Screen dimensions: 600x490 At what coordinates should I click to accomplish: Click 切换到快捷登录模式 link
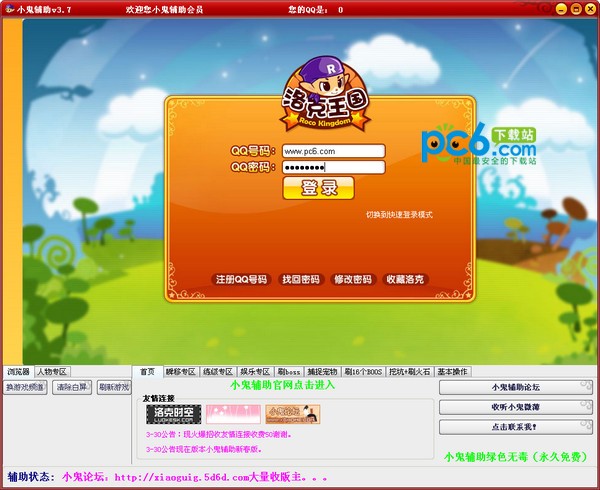[399, 215]
